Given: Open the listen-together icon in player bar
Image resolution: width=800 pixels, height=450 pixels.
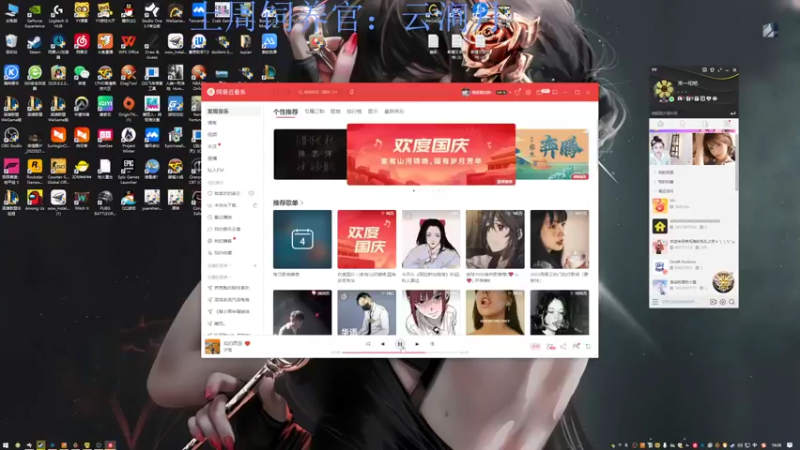Looking at the screenshot, I should point(576,346).
